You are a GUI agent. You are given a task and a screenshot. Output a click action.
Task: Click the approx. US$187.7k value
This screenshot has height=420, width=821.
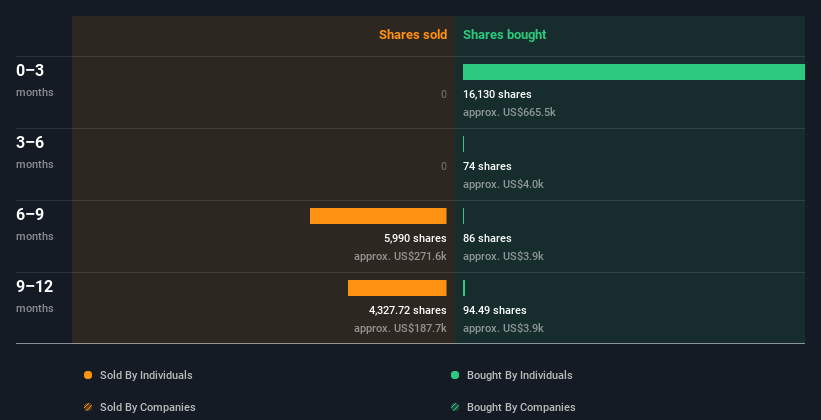coord(400,328)
